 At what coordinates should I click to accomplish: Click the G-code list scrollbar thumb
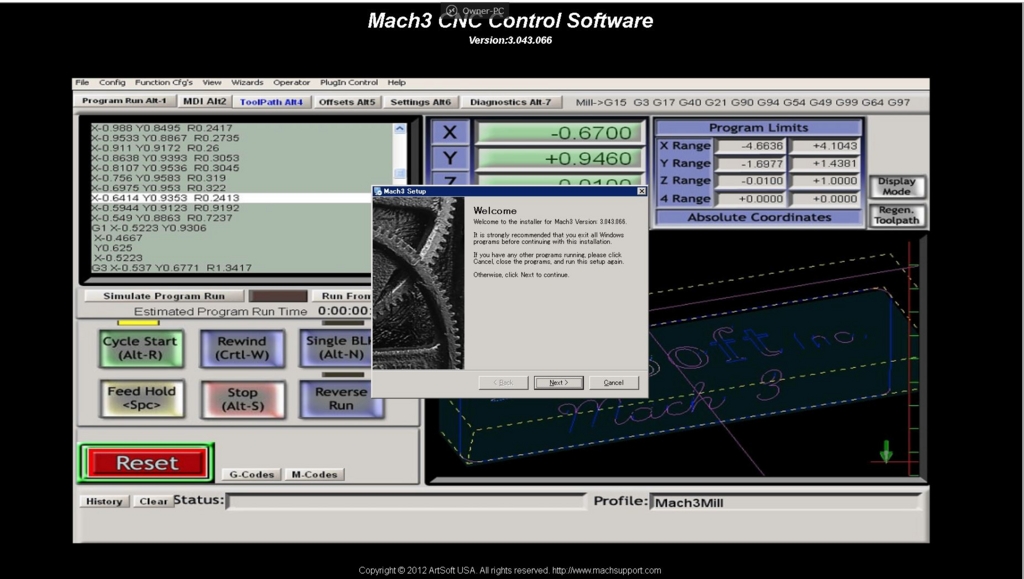click(x=400, y=174)
